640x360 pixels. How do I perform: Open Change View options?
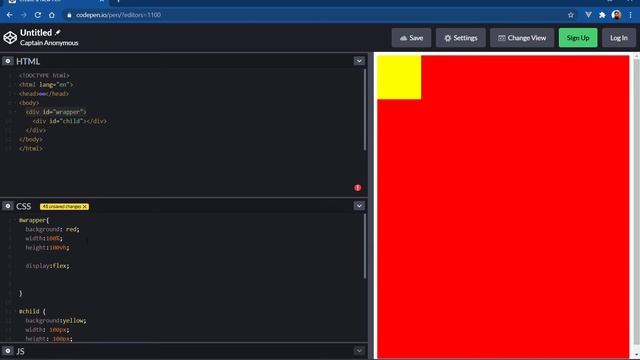522,38
